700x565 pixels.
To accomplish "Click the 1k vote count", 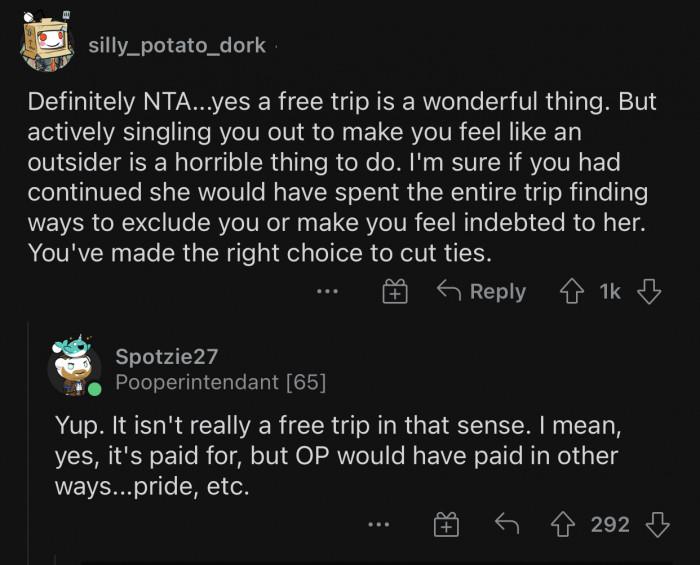I will (610, 292).
